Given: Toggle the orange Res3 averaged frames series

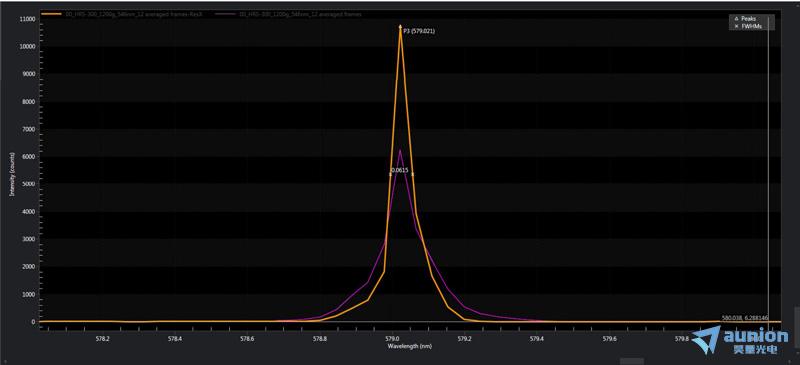Looking at the screenshot, I should pos(133,15).
